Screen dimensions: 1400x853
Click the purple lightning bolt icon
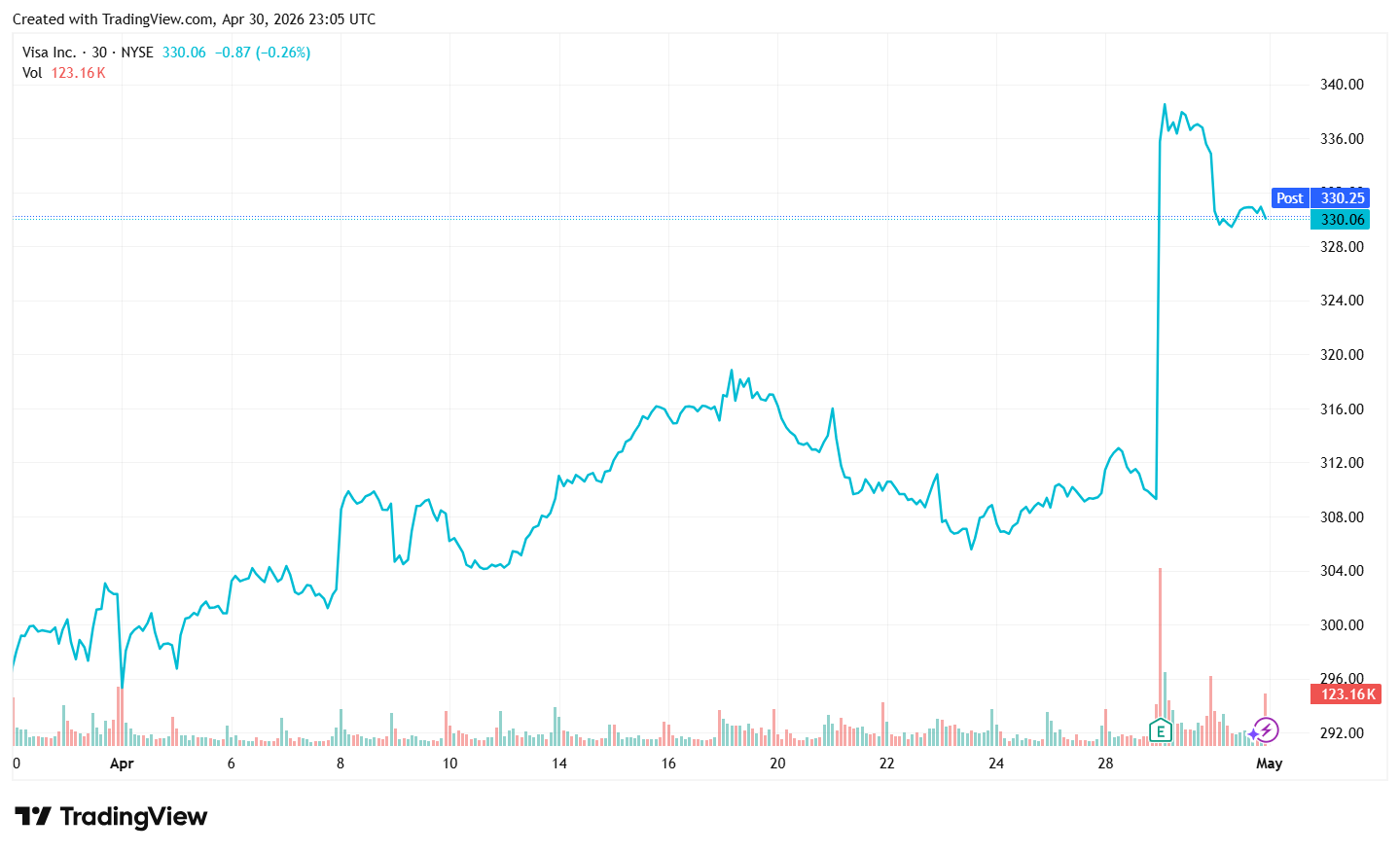click(x=1265, y=729)
